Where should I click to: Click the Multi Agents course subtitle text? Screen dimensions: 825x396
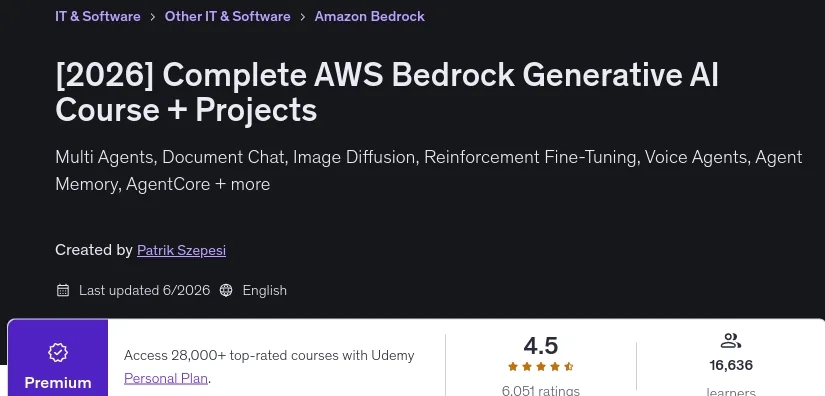point(428,170)
